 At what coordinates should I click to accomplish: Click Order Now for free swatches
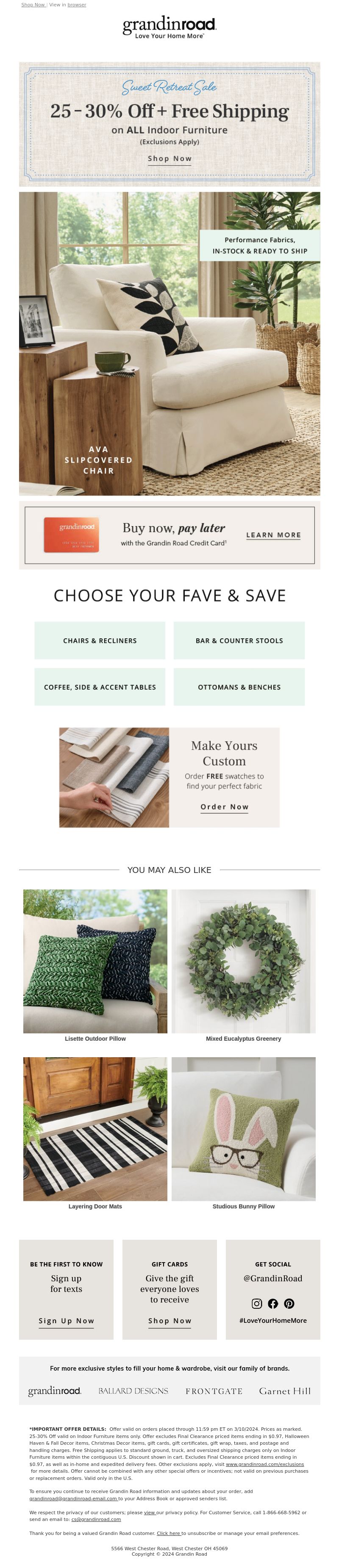pos(225,806)
